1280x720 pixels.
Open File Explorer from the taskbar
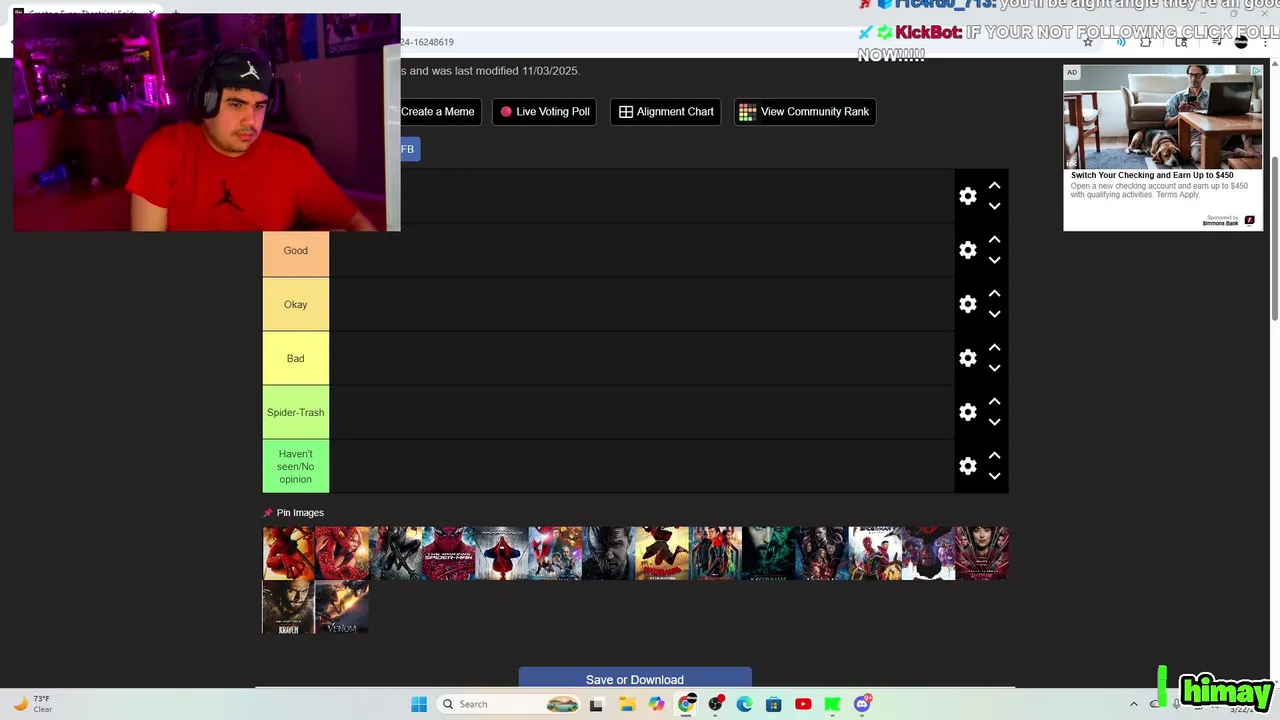click(x=627, y=704)
